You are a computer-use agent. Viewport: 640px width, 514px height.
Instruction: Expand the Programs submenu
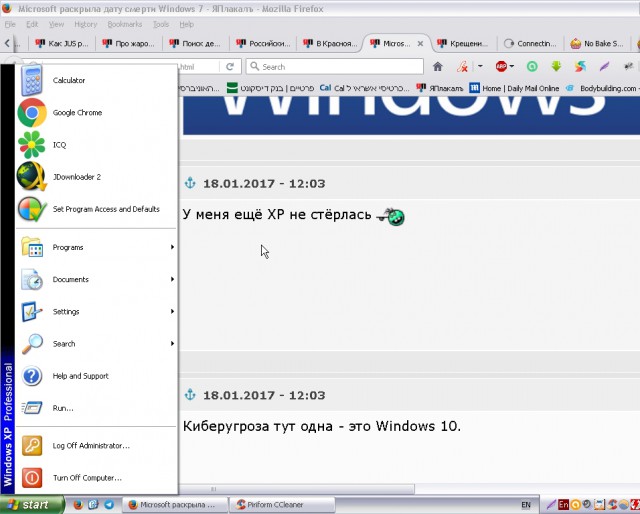(96, 247)
